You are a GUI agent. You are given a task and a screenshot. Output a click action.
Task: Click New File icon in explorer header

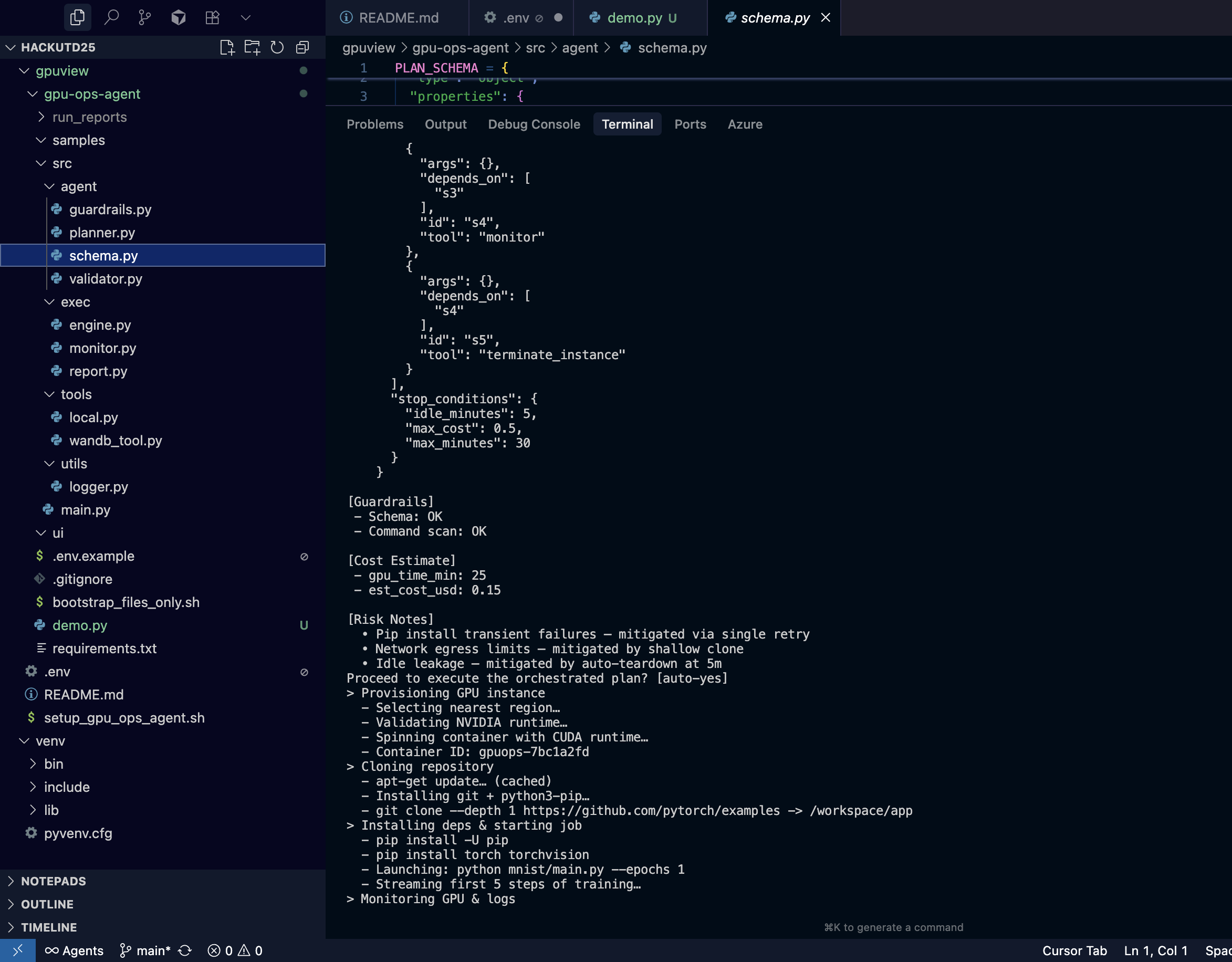227,47
